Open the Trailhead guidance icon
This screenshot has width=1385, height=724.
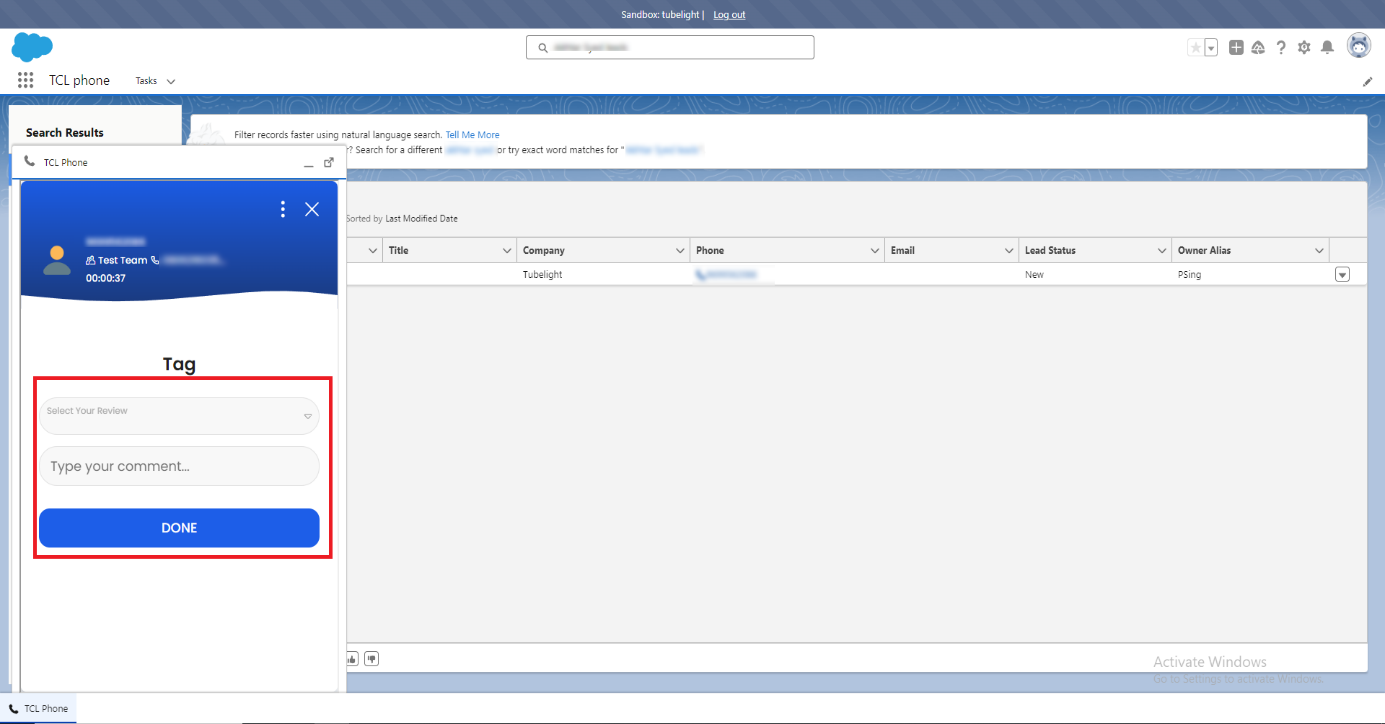(1258, 47)
